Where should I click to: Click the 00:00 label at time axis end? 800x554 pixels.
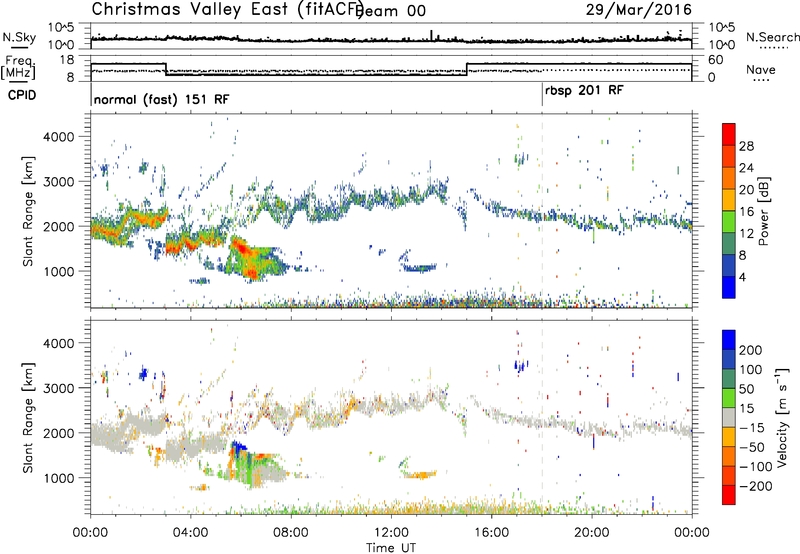[691, 533]
